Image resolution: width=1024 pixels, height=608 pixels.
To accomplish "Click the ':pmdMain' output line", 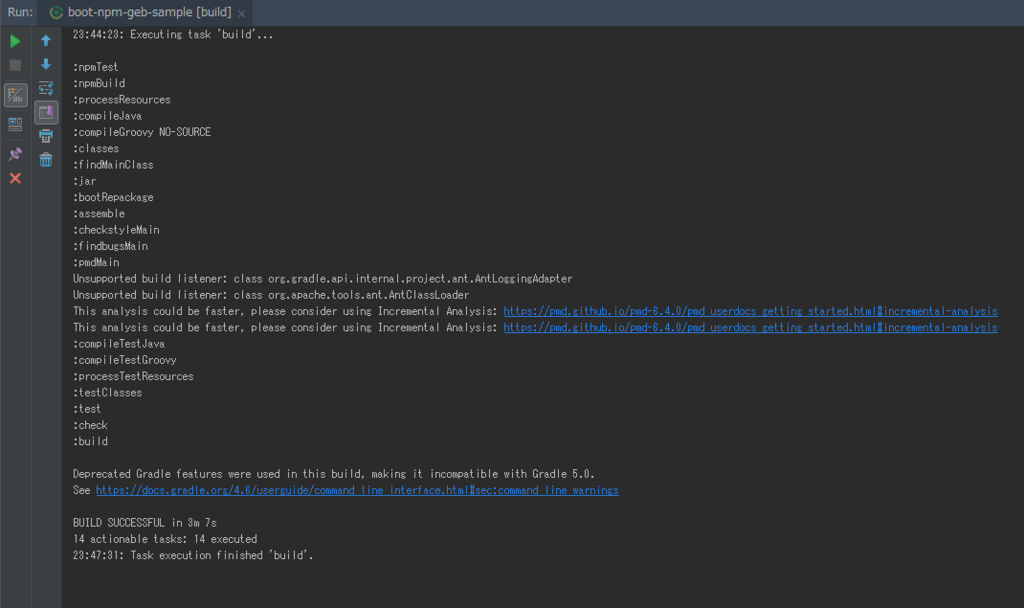I will coord(96,263).
